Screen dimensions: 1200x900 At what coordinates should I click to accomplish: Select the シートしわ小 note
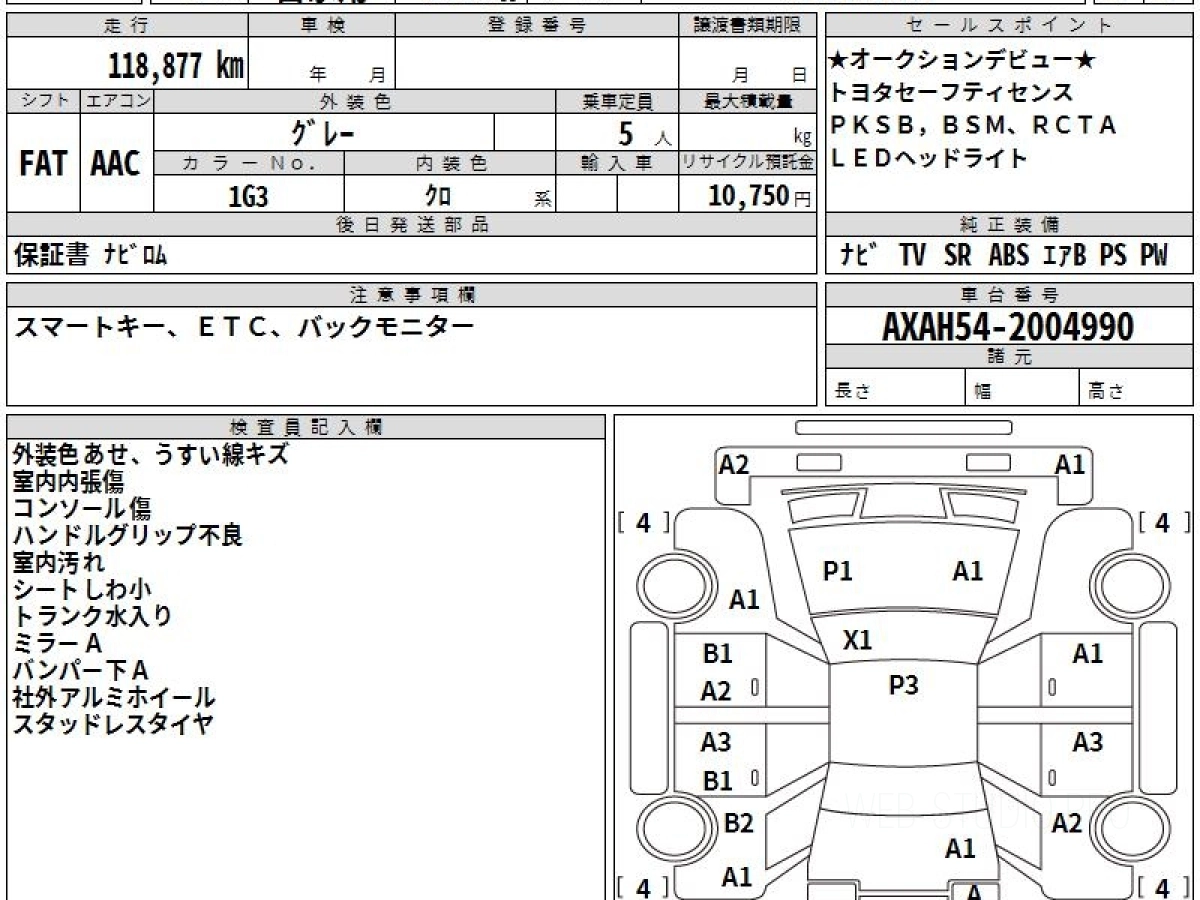point(82,589)
